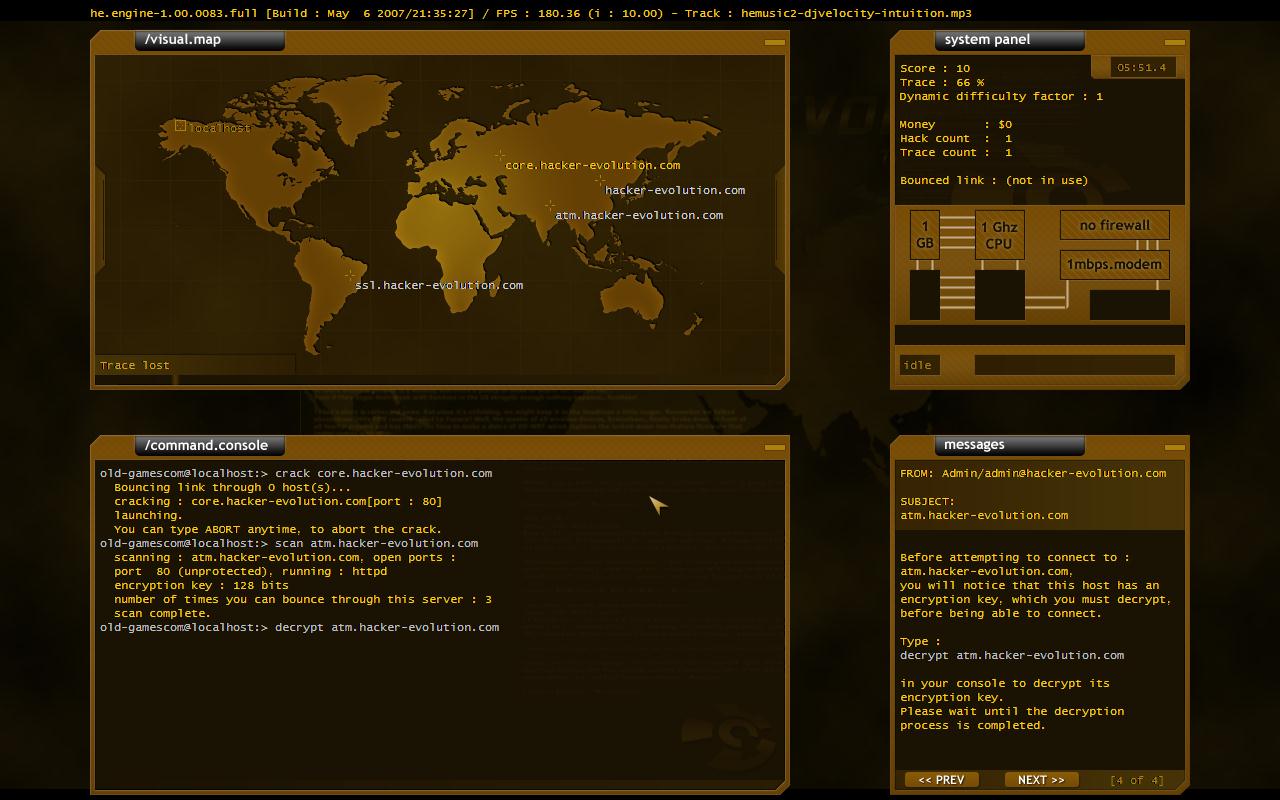1280x800 pixels.
Task: Click the Trace count value line
Action: [956, 152]
